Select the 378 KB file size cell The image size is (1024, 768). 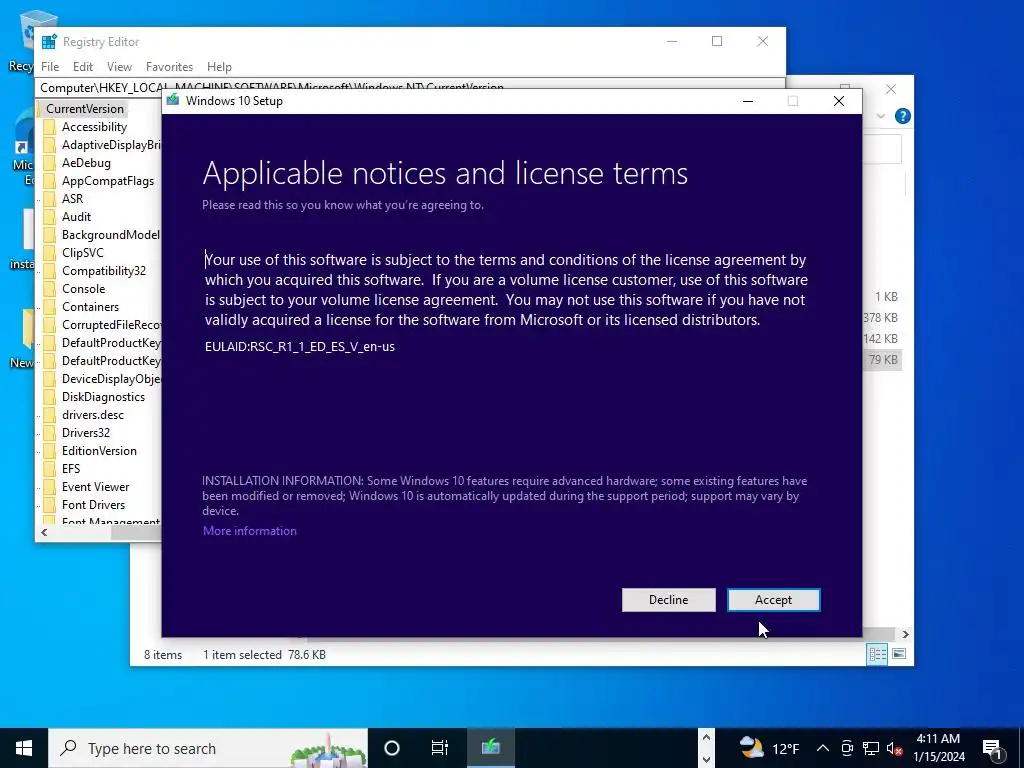click(x=880, y=317)
